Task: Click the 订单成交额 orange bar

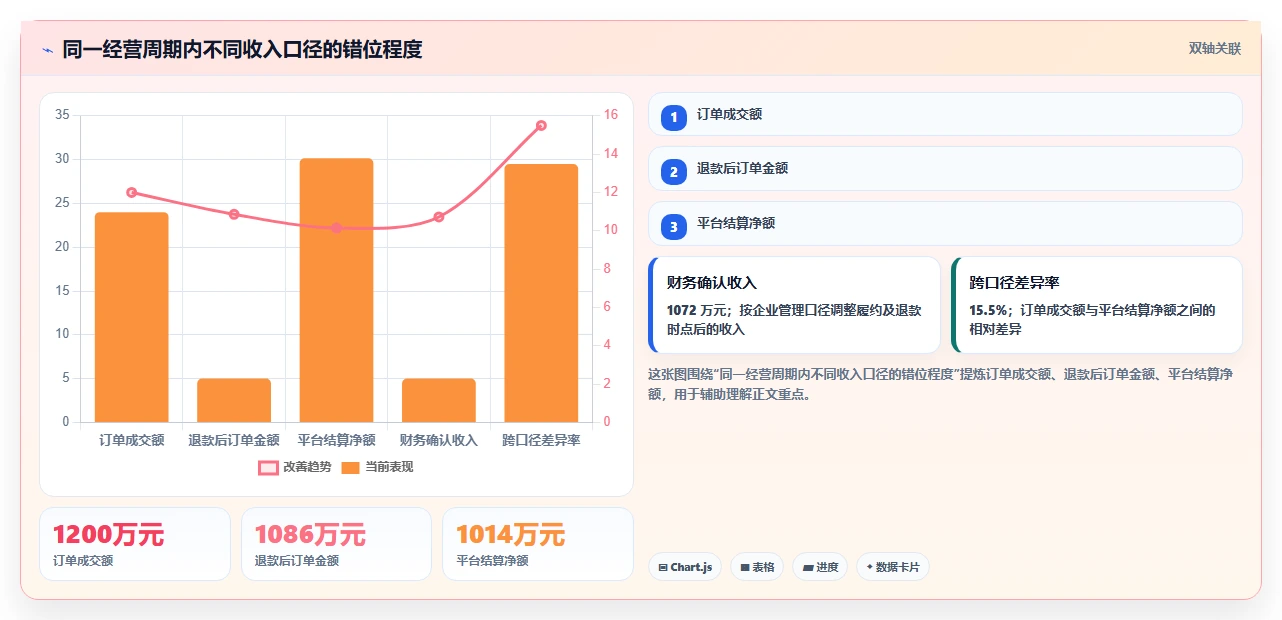Action: click(131, 317)
